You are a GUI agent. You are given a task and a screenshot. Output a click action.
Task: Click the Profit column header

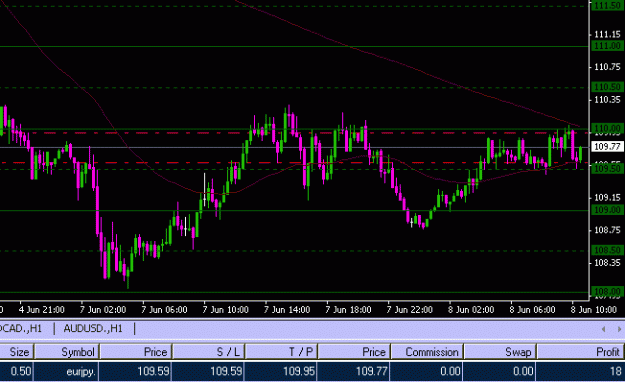click(x=581, y=352)
